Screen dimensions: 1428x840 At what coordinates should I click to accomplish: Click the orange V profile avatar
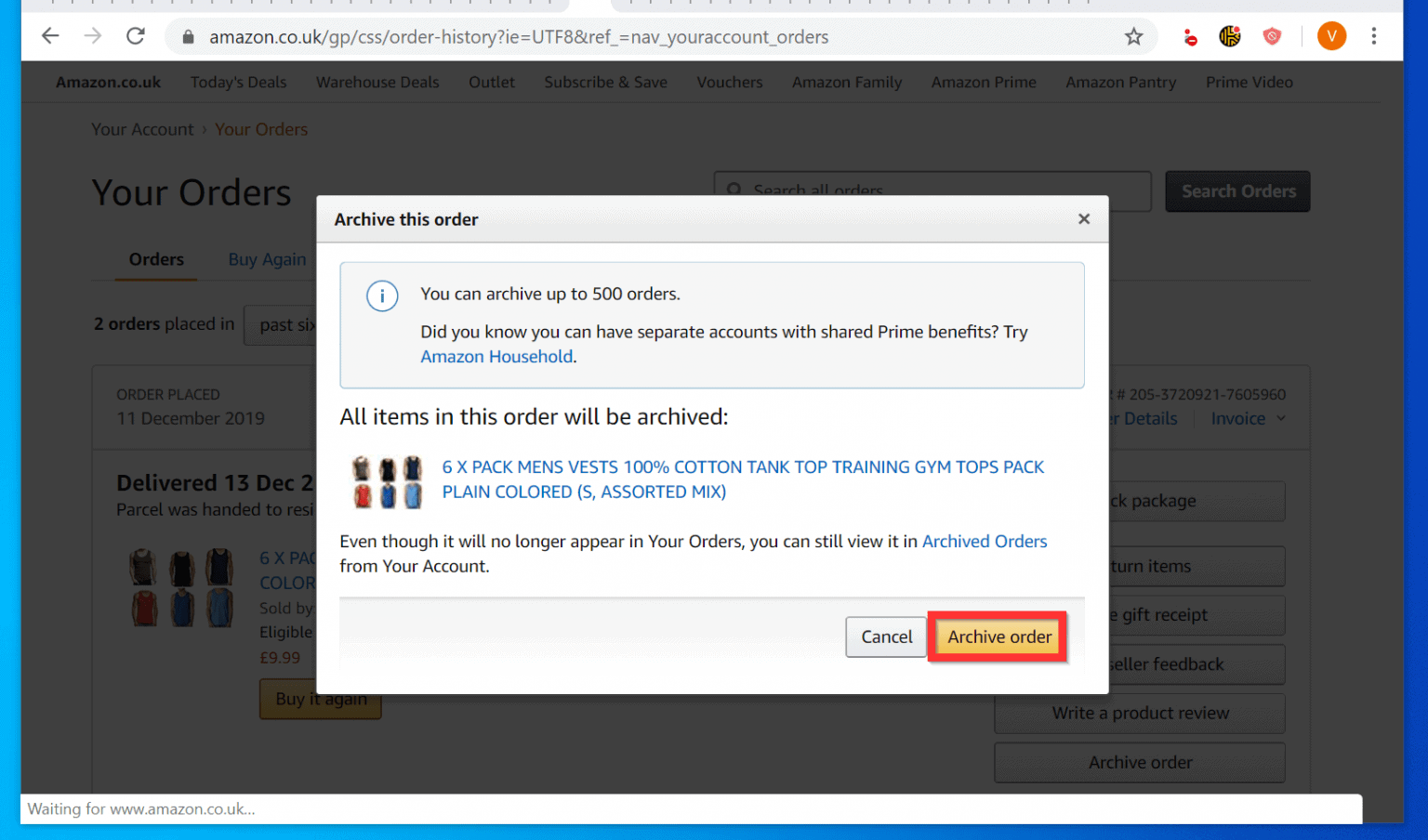[1331, 36]
